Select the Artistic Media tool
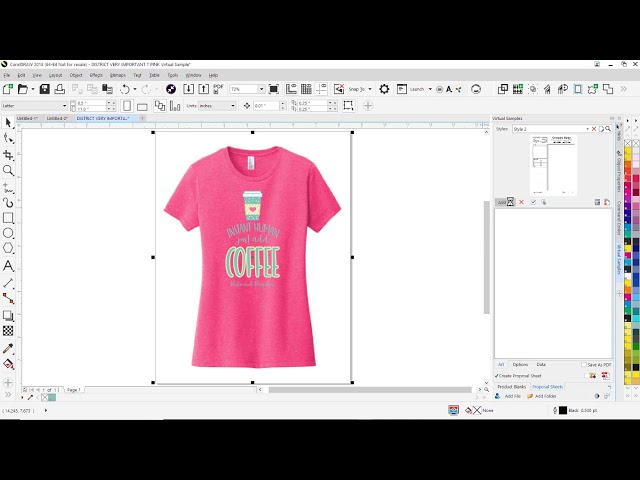 [8, 202]
